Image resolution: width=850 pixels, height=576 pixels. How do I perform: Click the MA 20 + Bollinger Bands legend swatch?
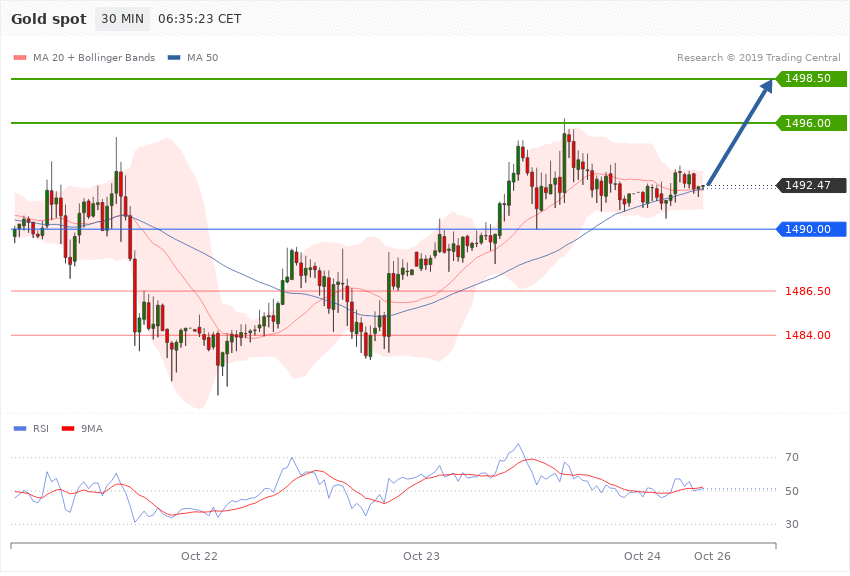click(20, 57)
